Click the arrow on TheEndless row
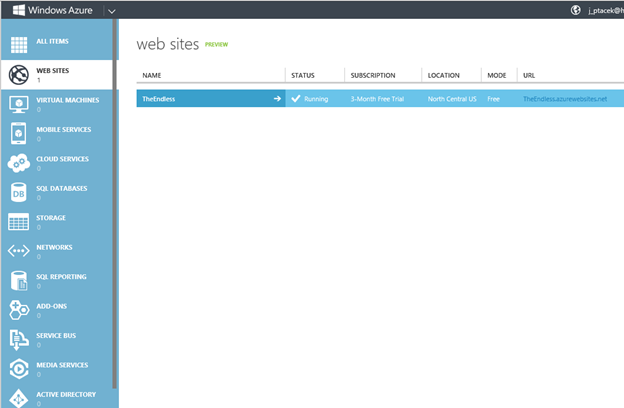 click(x=277, y=98)
